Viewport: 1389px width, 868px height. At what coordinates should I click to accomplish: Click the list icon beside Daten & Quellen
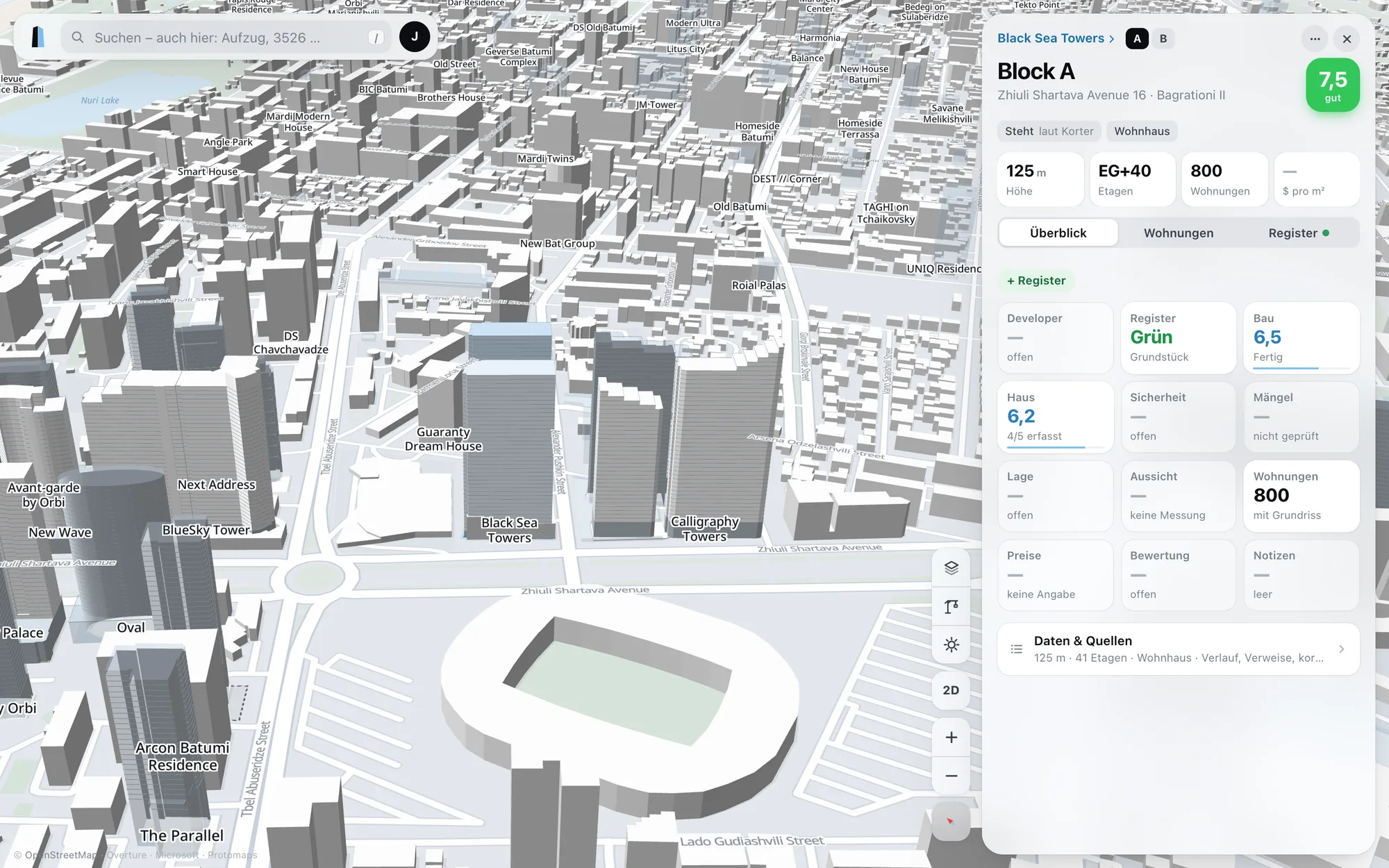(x=1016, y=649)
